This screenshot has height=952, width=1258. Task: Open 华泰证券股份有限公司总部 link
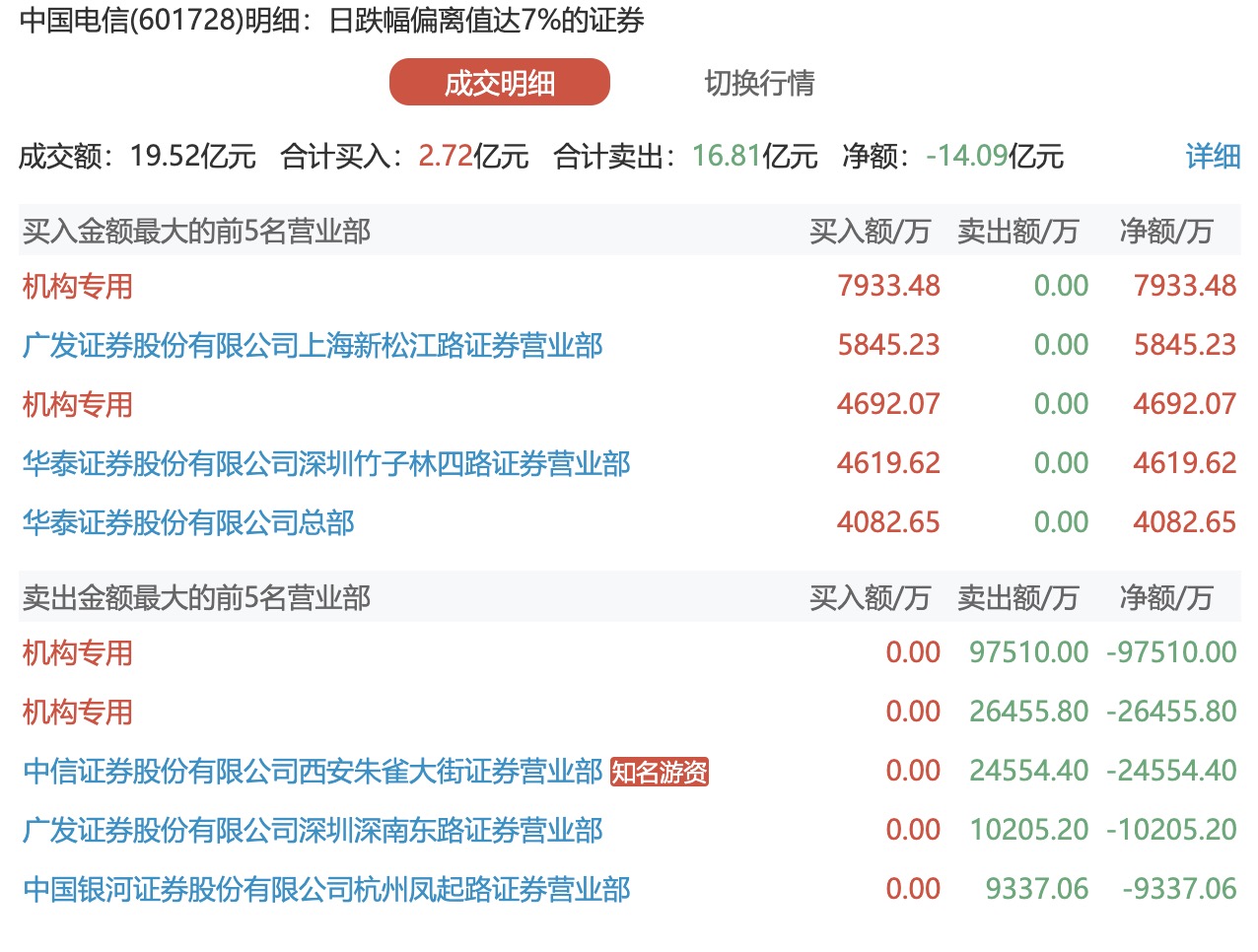(188, 523)
